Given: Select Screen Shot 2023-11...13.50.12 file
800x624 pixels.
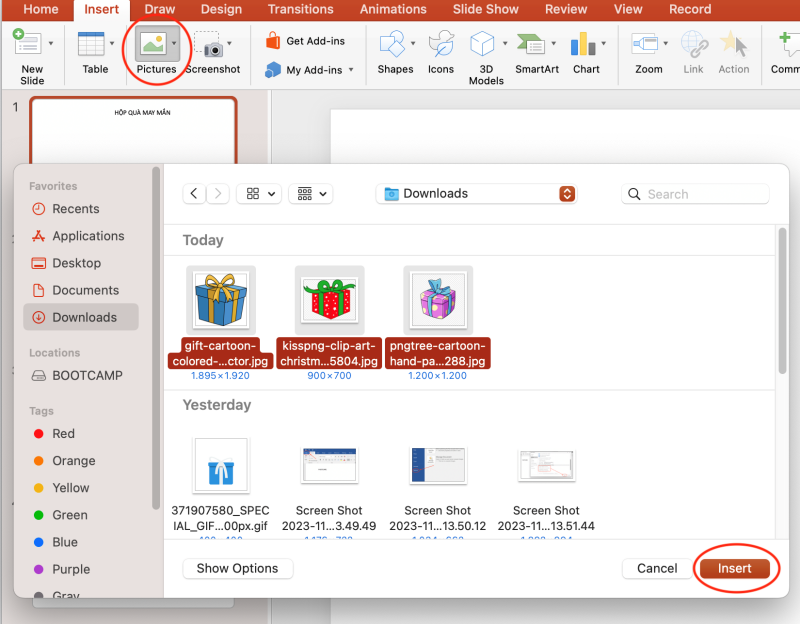Looking at the screenshot, I should 438,465.
